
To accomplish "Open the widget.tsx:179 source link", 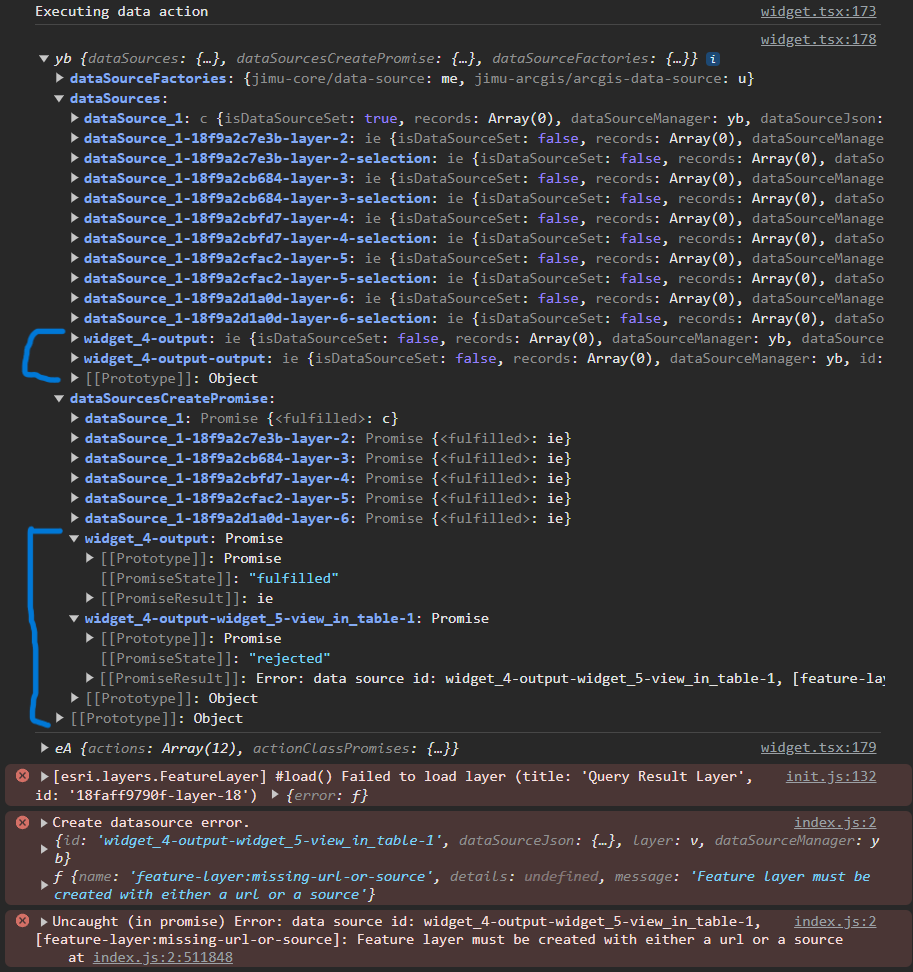I will tap(818, 747).
